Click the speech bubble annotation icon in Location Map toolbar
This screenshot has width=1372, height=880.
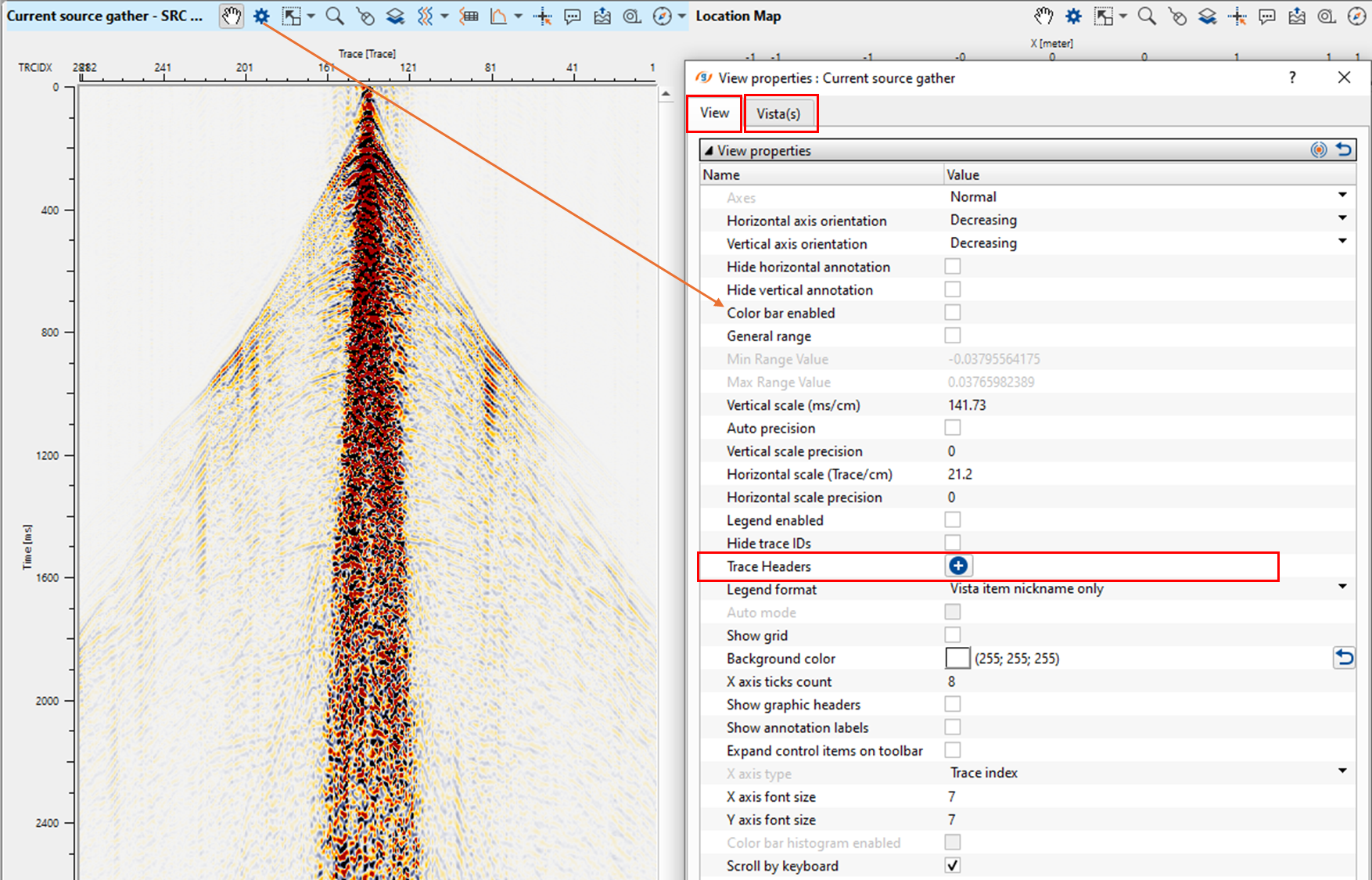1267,16
